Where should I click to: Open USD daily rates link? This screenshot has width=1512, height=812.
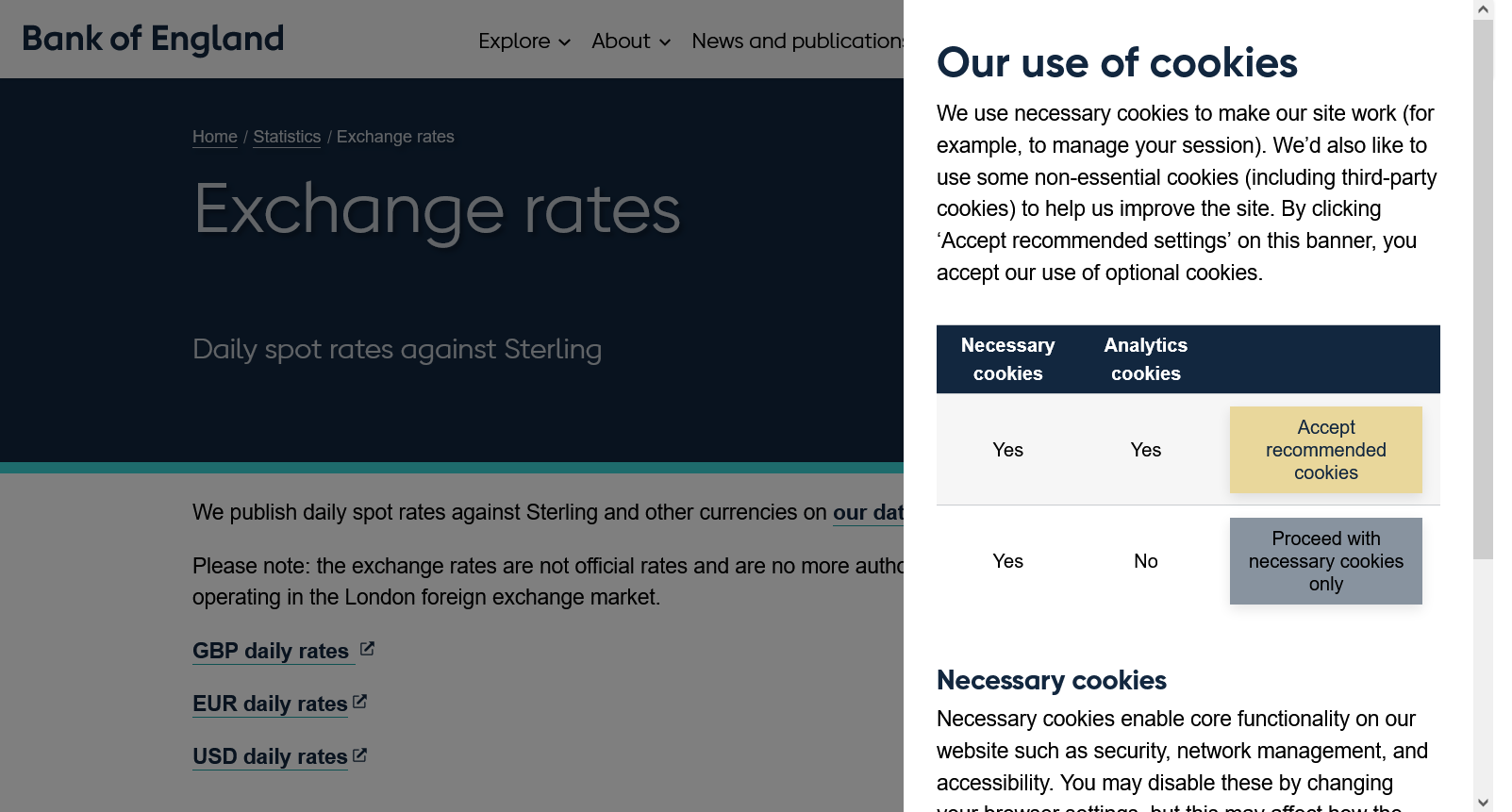point(270,756)
